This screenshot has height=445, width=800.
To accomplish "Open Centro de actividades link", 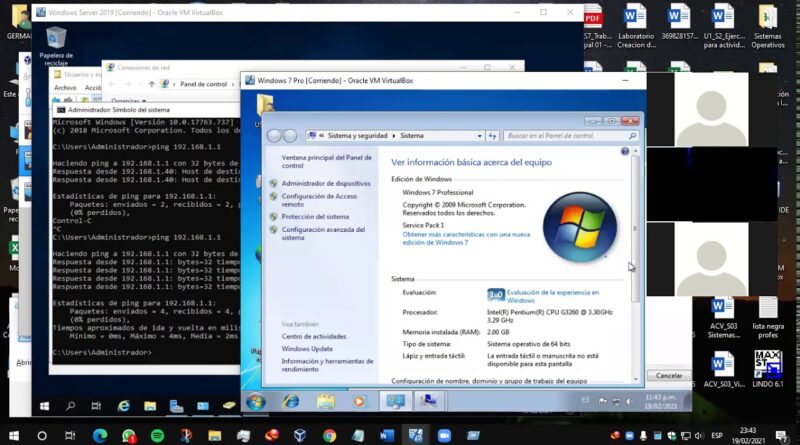I will coord(314,337).
